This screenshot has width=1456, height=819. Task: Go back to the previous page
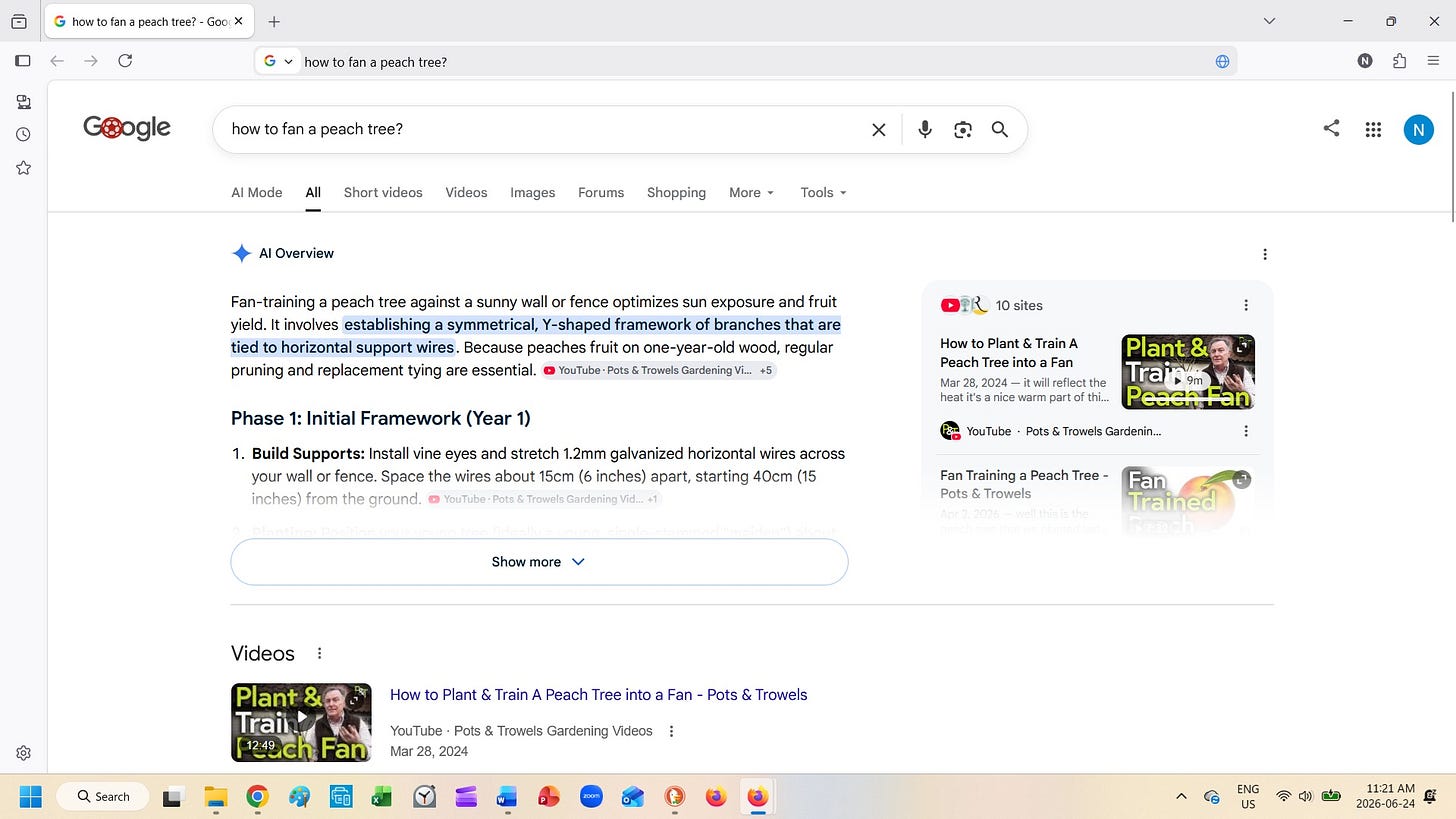(57, 61)
